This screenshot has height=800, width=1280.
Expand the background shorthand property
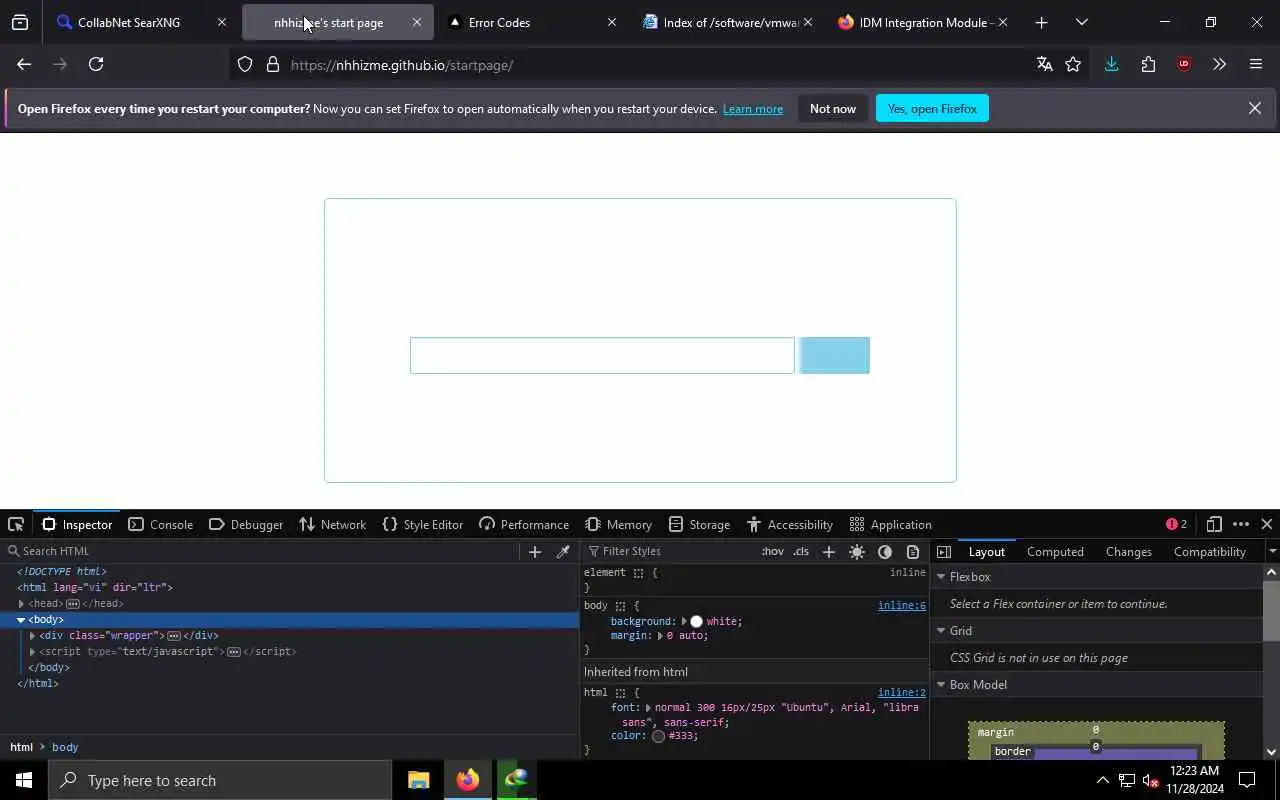(x=685, y=621)
